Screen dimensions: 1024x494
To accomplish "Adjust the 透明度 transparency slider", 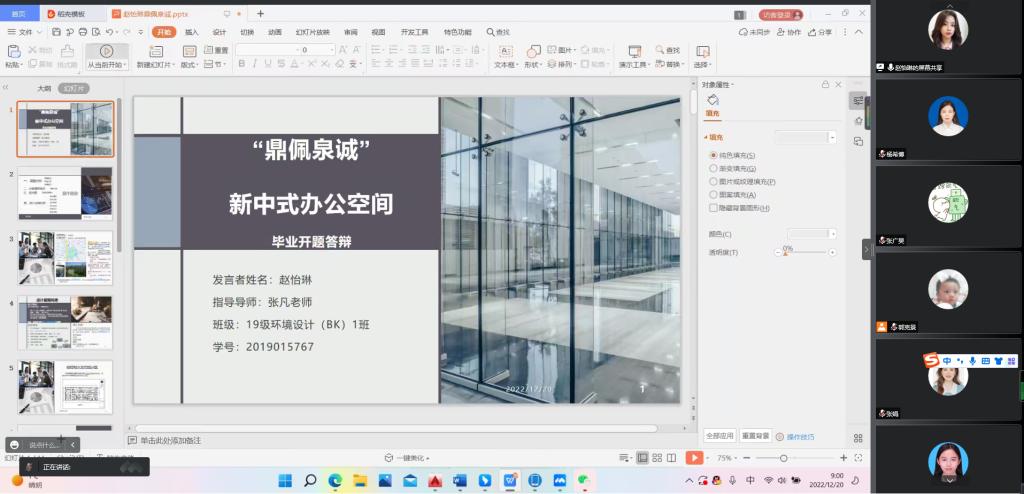I will (786, 253).
